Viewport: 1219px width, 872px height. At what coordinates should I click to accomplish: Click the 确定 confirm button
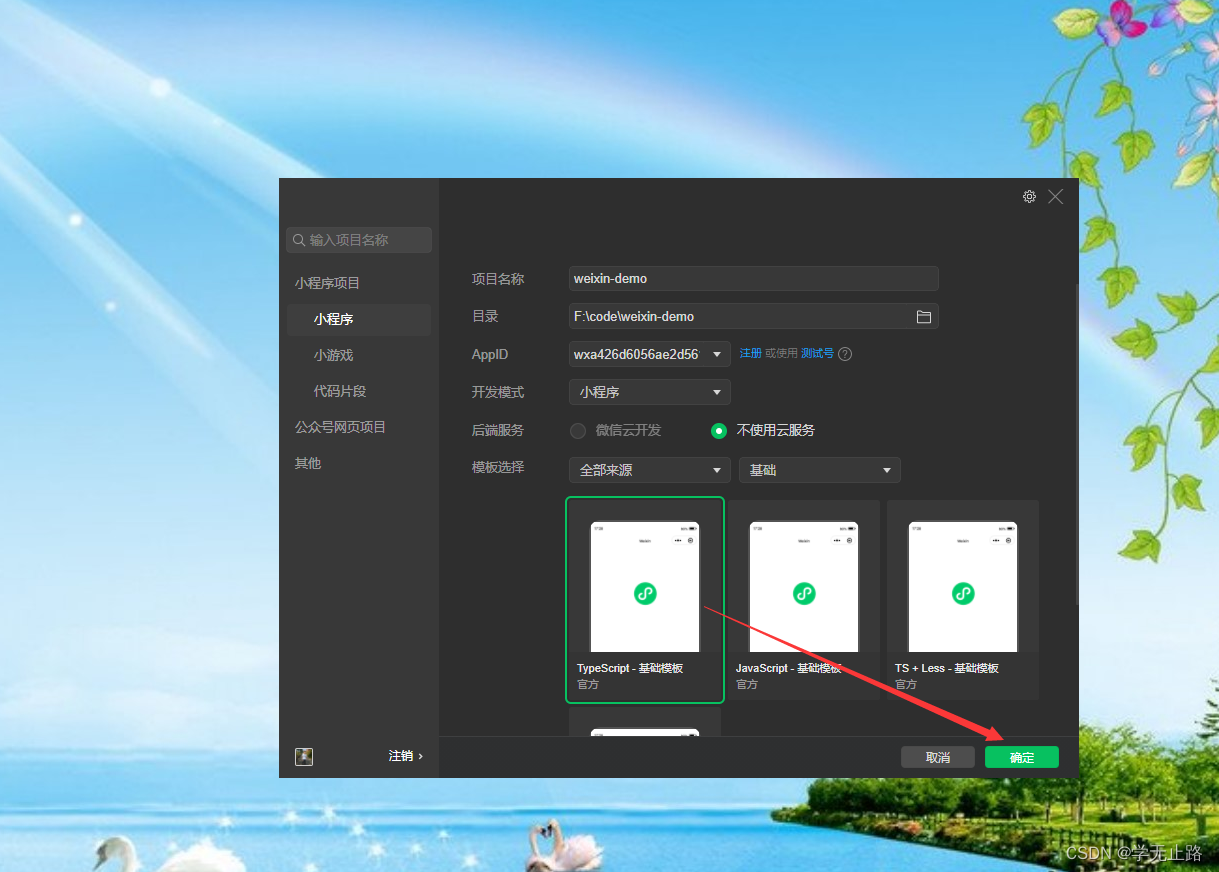coord(1022,757)
